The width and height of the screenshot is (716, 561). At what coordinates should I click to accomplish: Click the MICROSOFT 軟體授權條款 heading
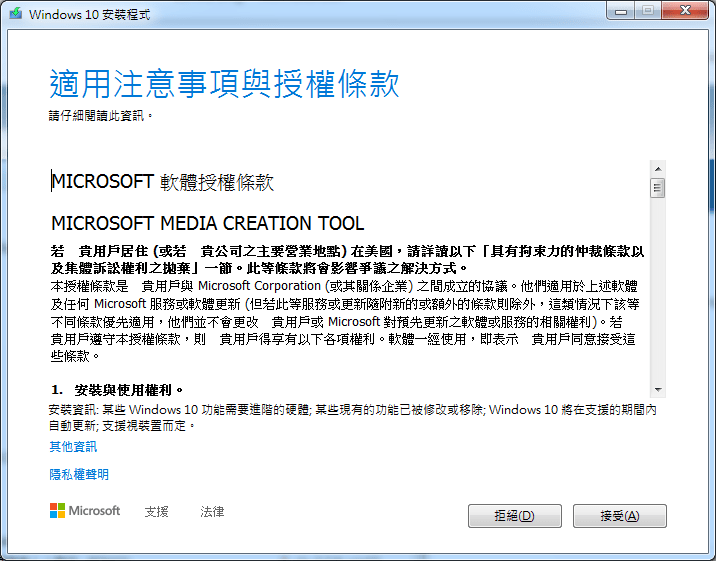[x=162, y=182]
